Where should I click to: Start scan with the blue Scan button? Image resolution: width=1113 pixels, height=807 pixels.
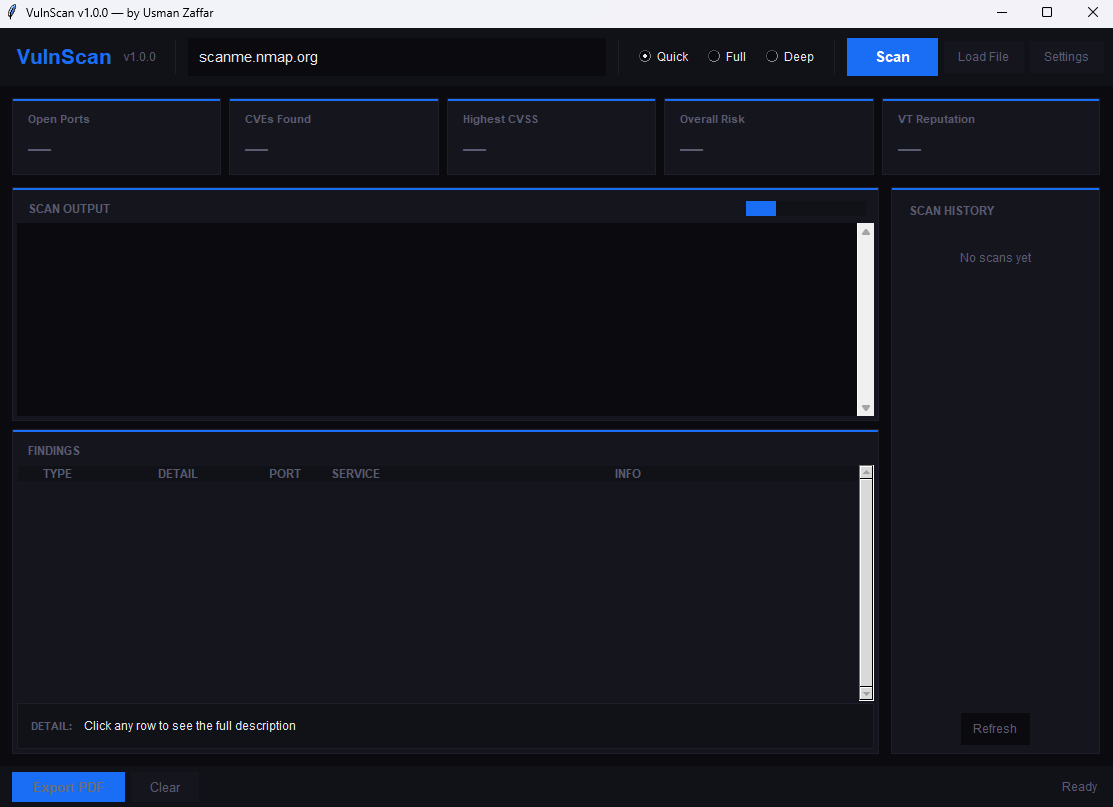[892, 57]
